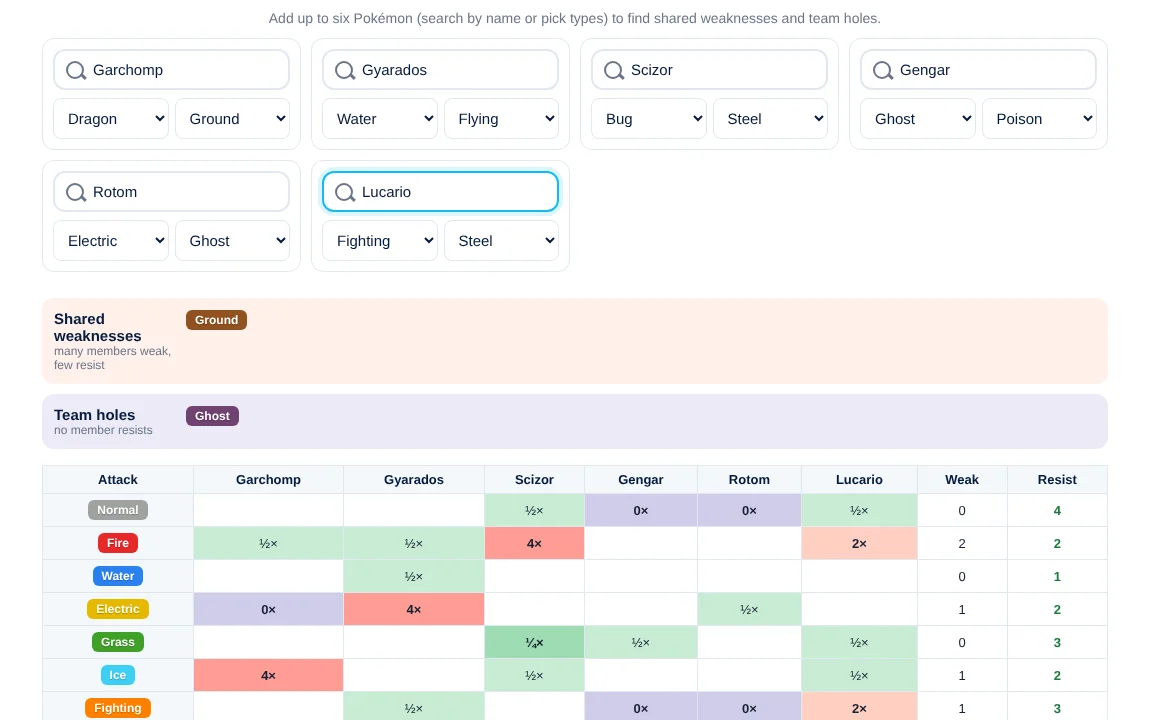Open Scizor's Steel type dropdown
This screenshot has width=1150, height=720.
click(770, 119)
